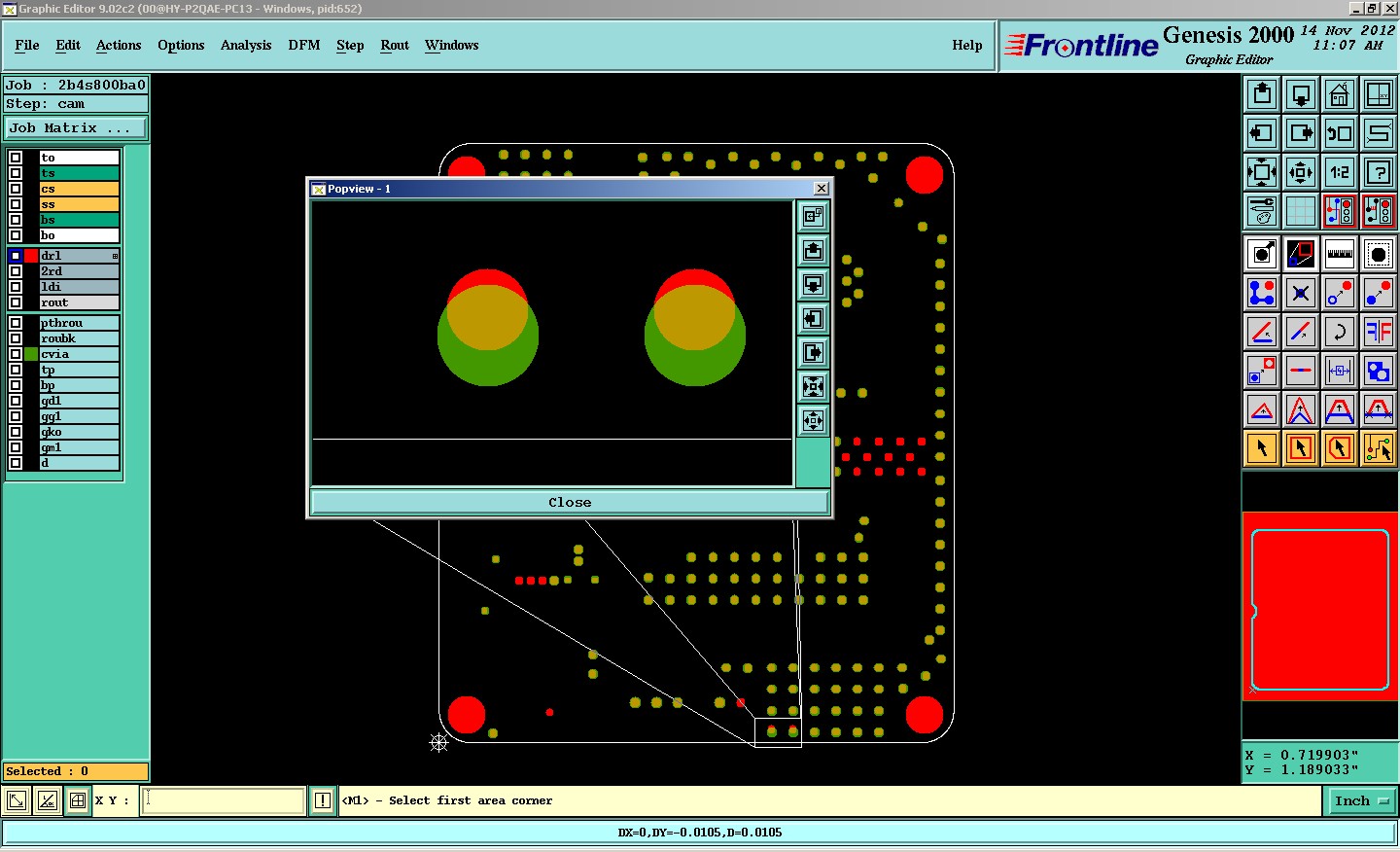Click the pan left icon in right toolbar

(x=1262, y=133)
